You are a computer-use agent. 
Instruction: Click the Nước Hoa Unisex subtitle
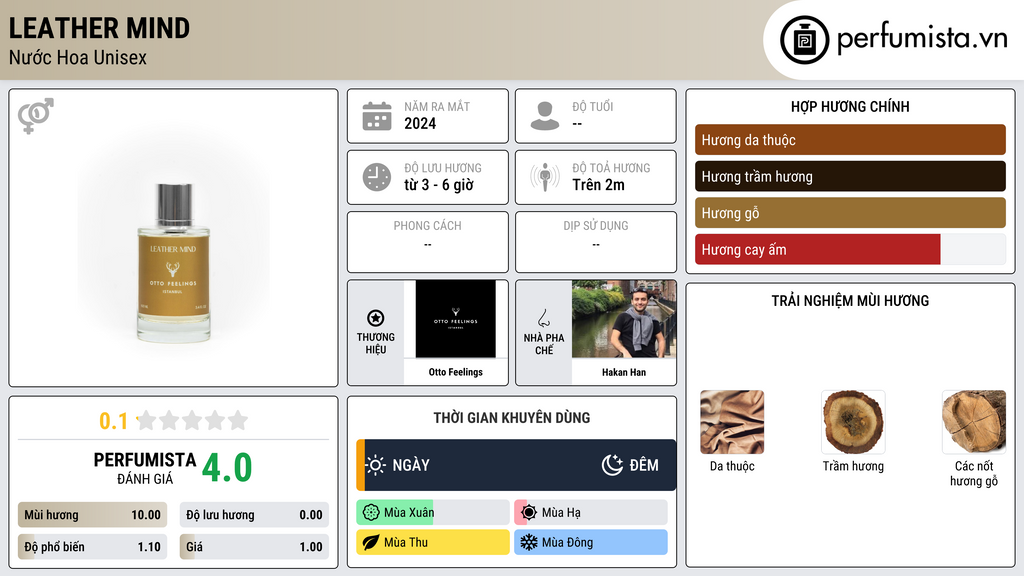point(78,57)
